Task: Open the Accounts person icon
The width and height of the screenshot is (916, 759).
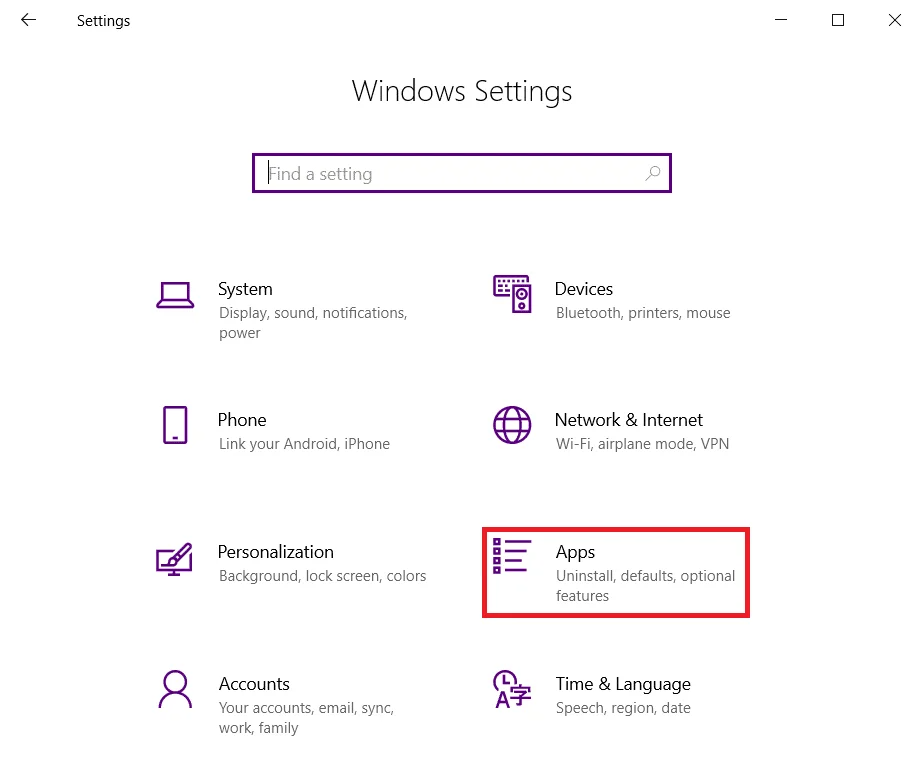Action: (x=176, y=690)
